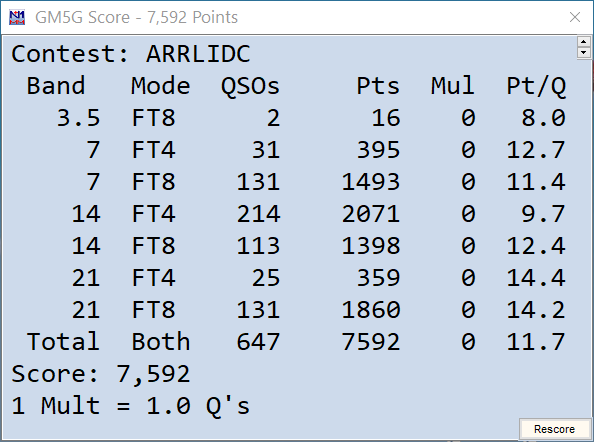The image size is (594, 442).
Task: Click the Band column header
Action: pyautogui.click(x=56, y=86)
